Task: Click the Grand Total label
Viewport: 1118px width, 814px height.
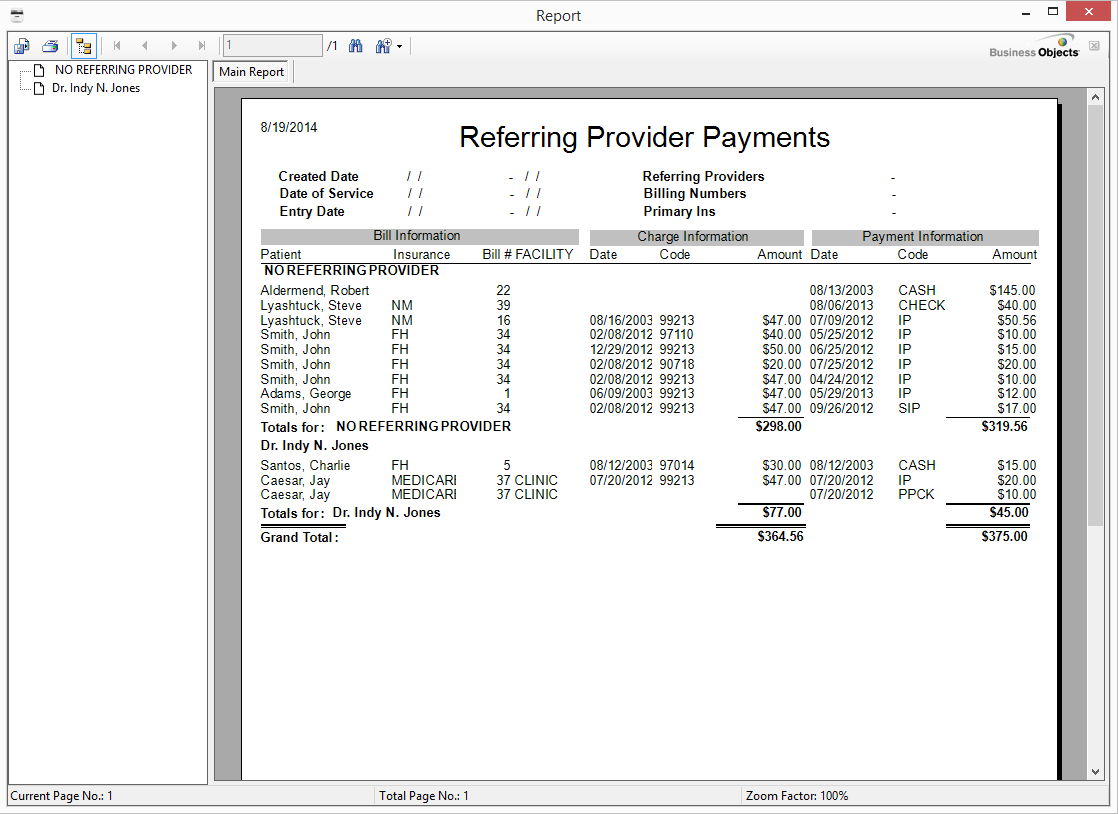Action: point(299,537)
